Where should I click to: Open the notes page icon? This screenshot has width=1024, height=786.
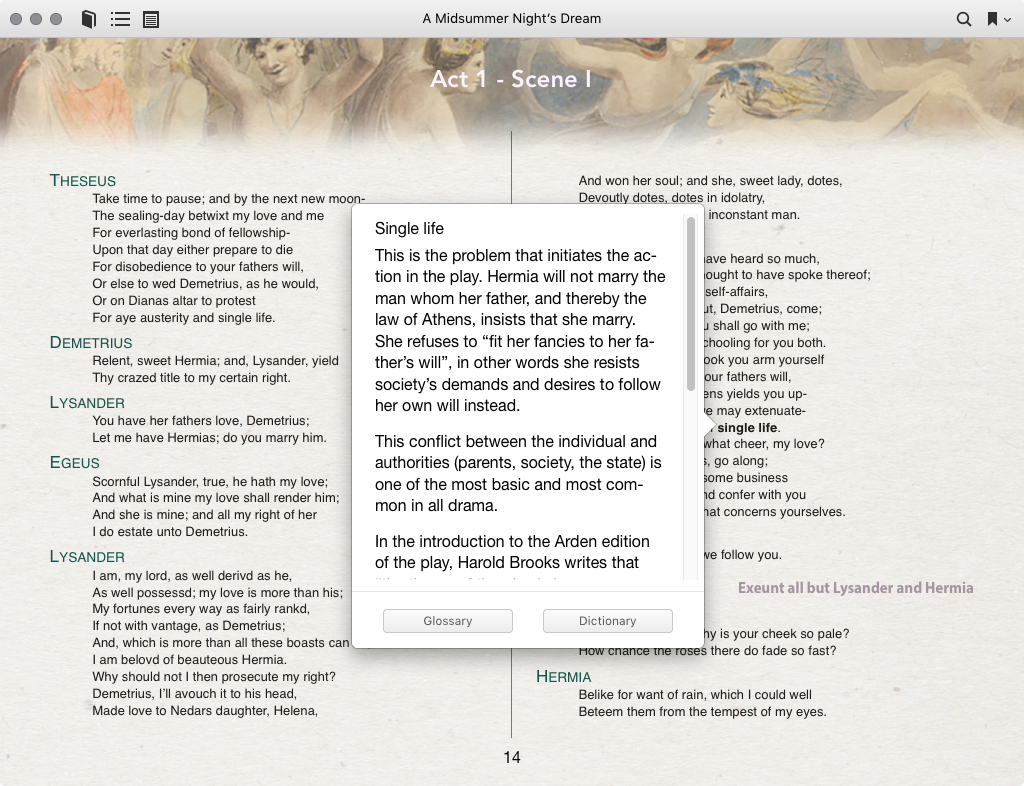[151, 19]
